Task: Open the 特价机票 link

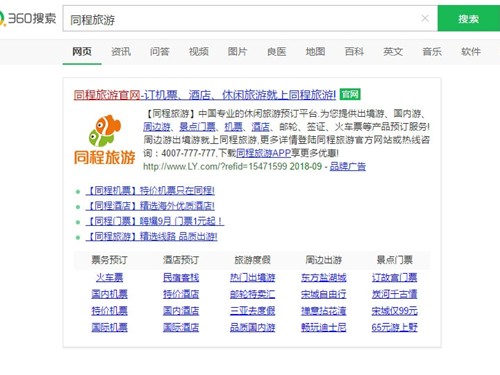Action: pyautogui.click(x=109, y=311)
